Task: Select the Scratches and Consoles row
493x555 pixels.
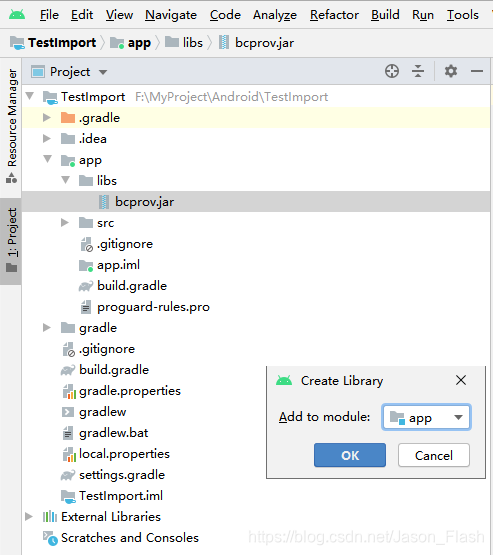Action: [x=256, y=538]
